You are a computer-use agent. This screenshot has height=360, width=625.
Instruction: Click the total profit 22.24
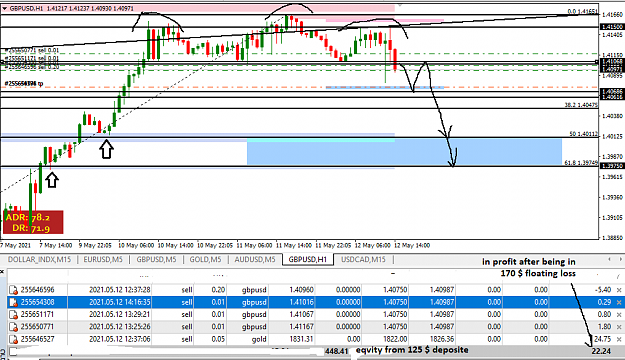[601, 351]
